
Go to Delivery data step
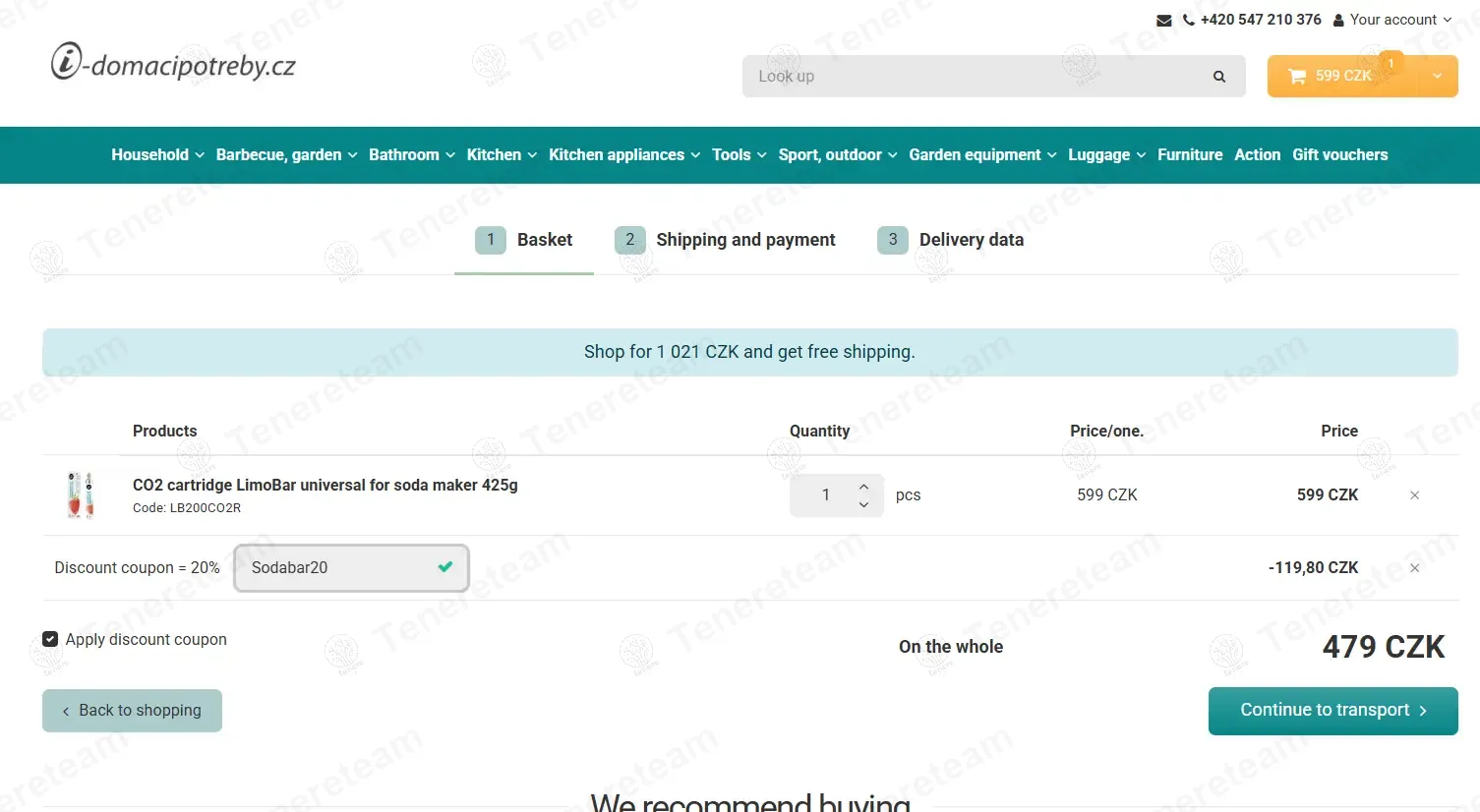tap(951, 240)
